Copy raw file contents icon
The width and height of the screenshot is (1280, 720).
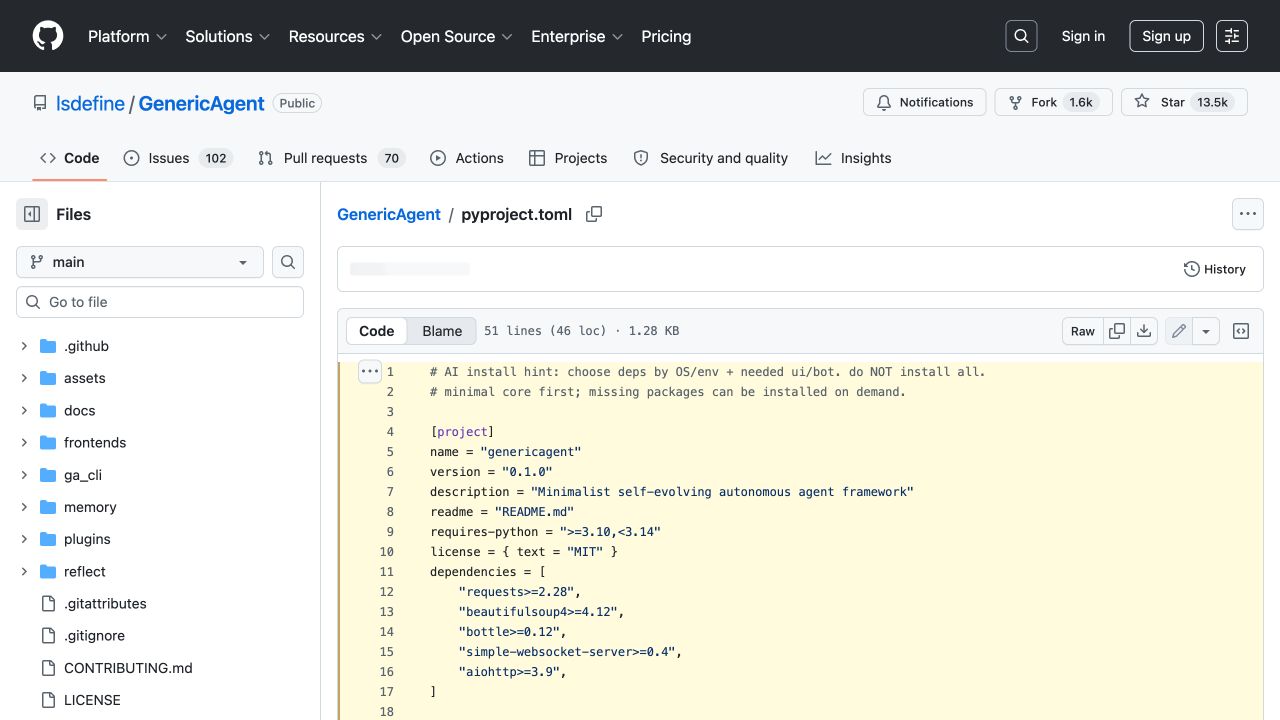1117,331
